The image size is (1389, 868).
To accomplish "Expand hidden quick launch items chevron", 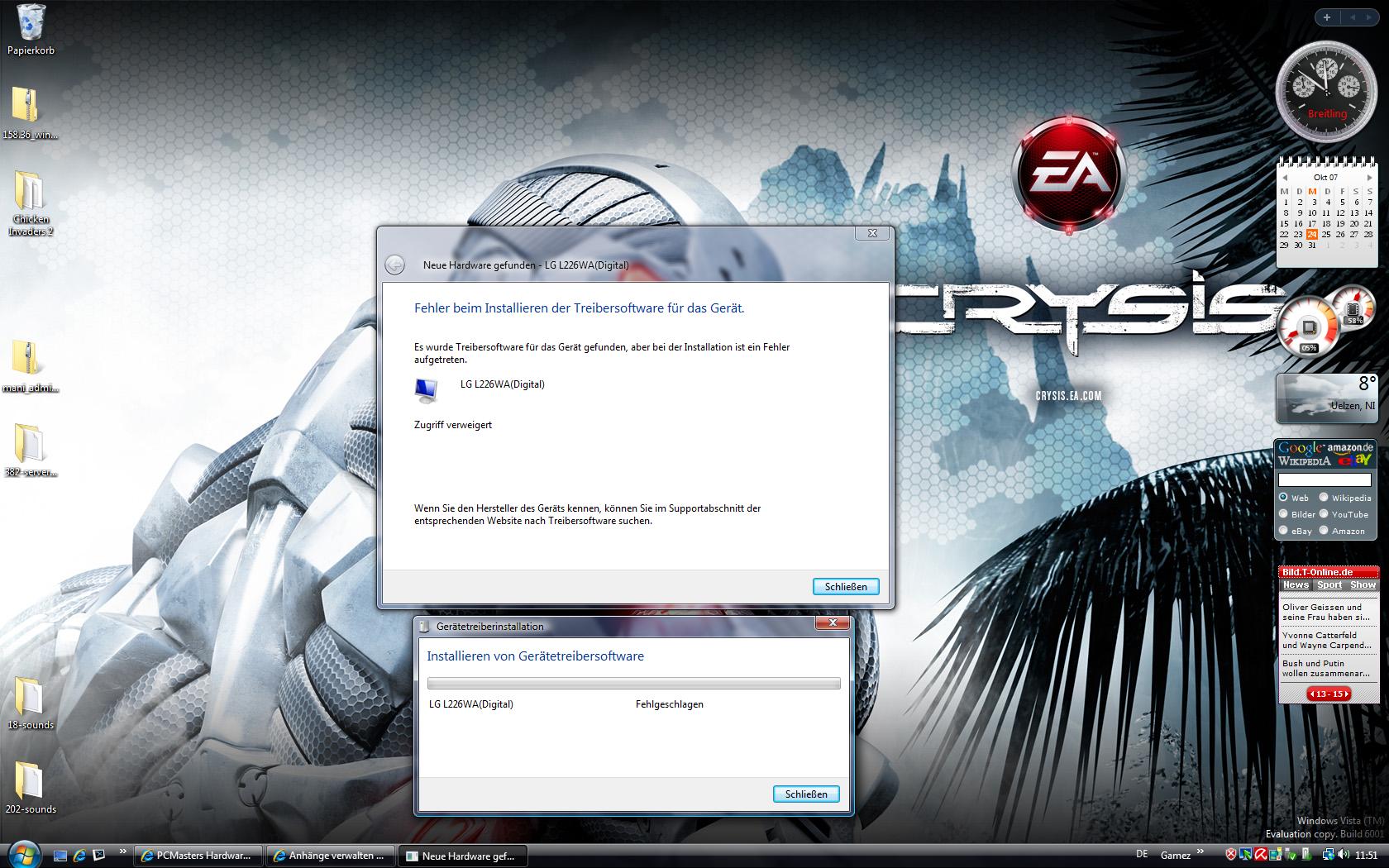I will click(123, 851).
